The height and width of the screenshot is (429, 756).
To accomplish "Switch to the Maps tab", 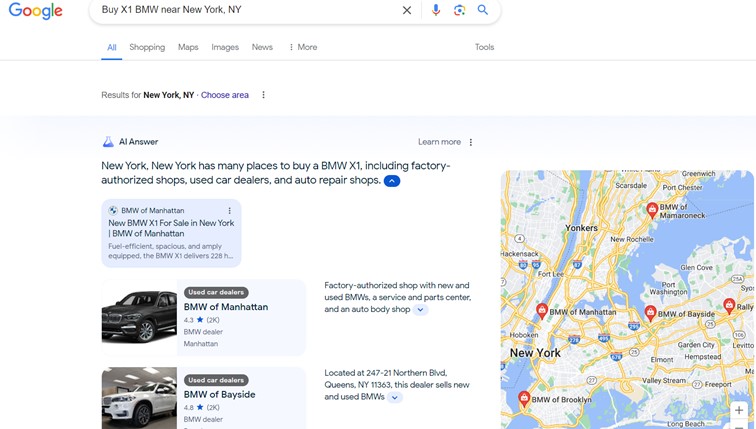I will 188,47.
